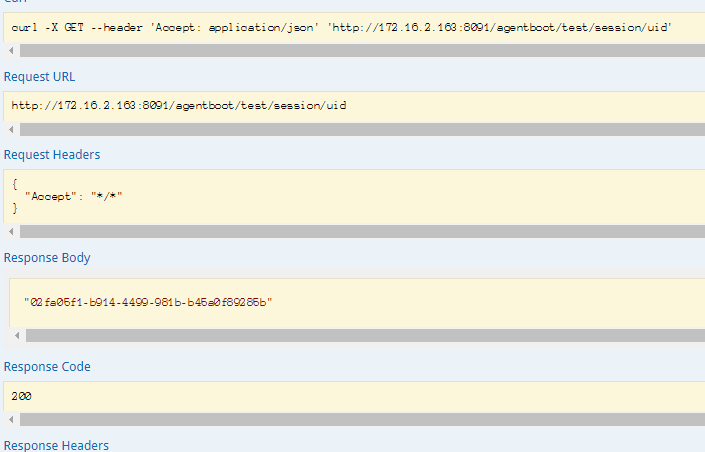
Task: Click the curl command text box
Action: coord(354,27)
